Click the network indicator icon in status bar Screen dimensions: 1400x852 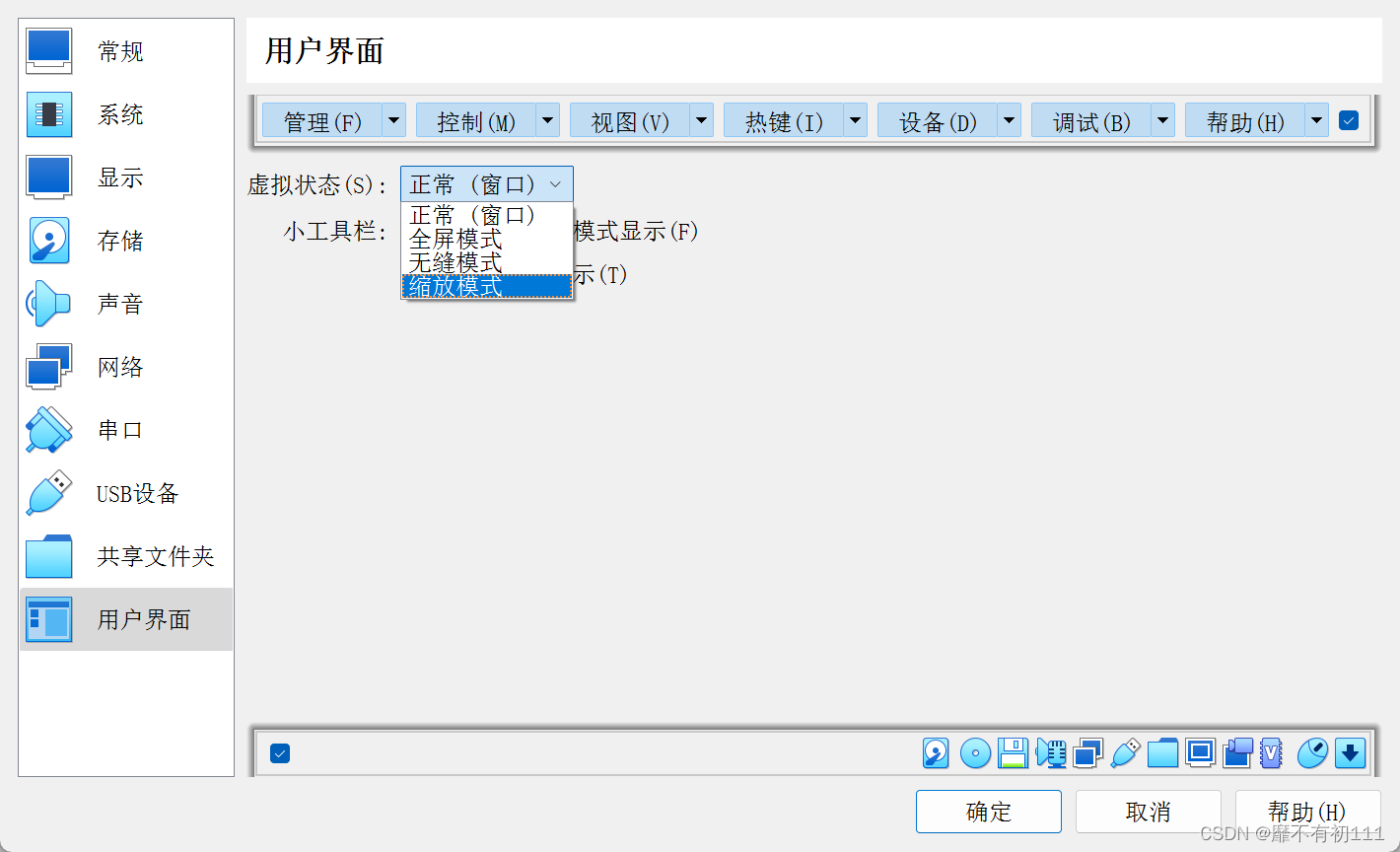(x=1087, y=753)
